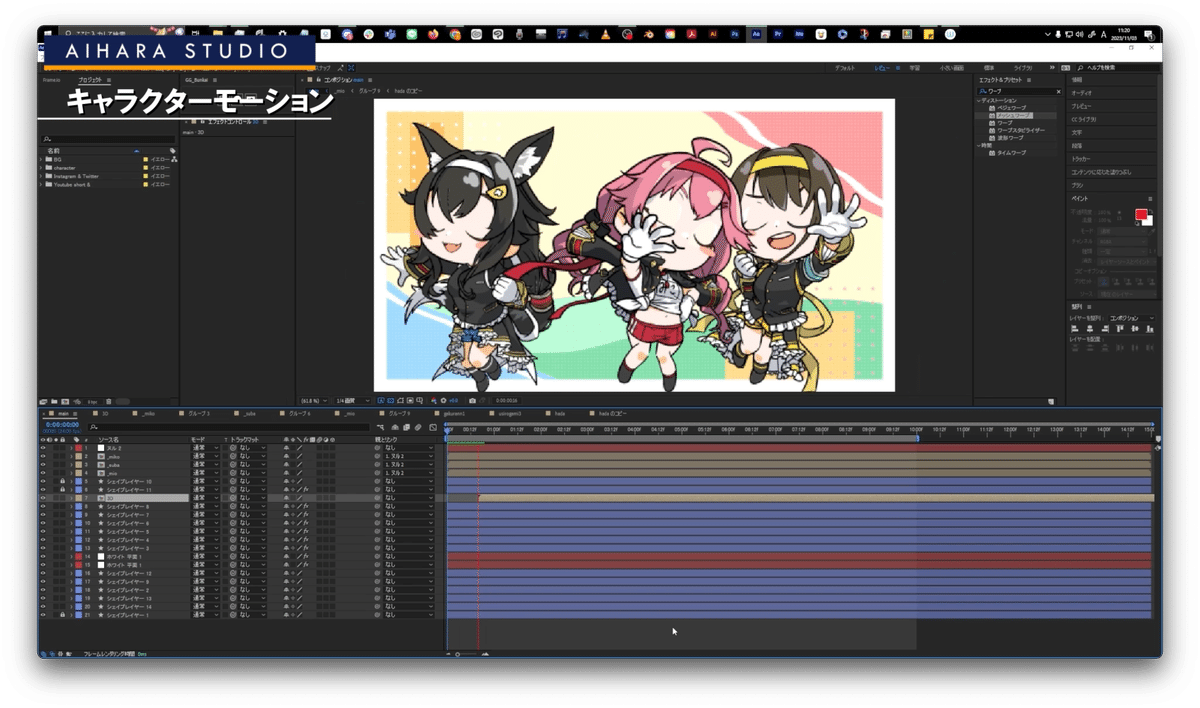This screenshot has width=1200, height=708.
Task: Unlock the シェイプレイヤー 1 layer
Action: (63, 615)
